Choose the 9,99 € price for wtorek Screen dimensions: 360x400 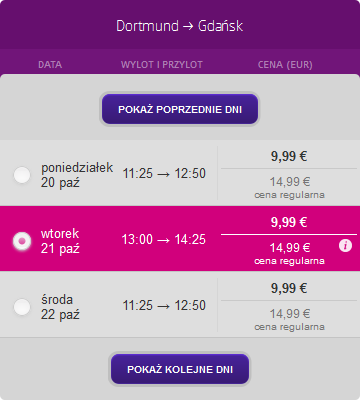click(289, 222)
